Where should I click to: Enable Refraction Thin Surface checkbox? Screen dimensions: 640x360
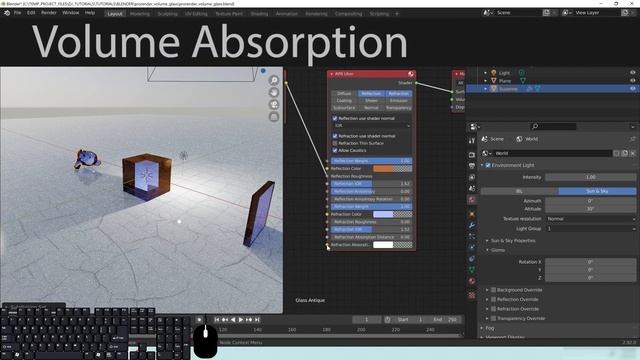[x=335, y=143]
